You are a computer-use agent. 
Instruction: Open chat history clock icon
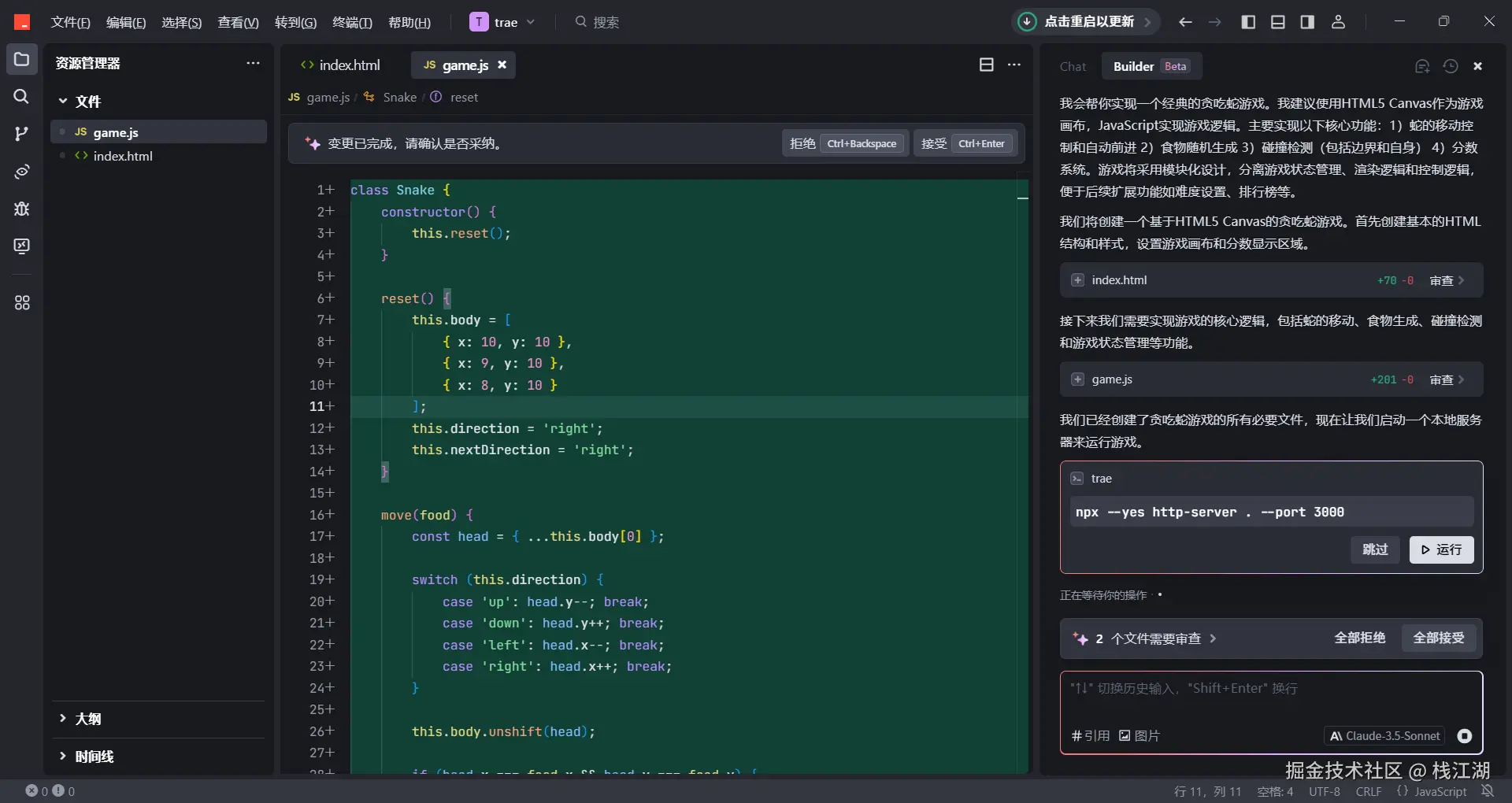(x=1451, y=66)
